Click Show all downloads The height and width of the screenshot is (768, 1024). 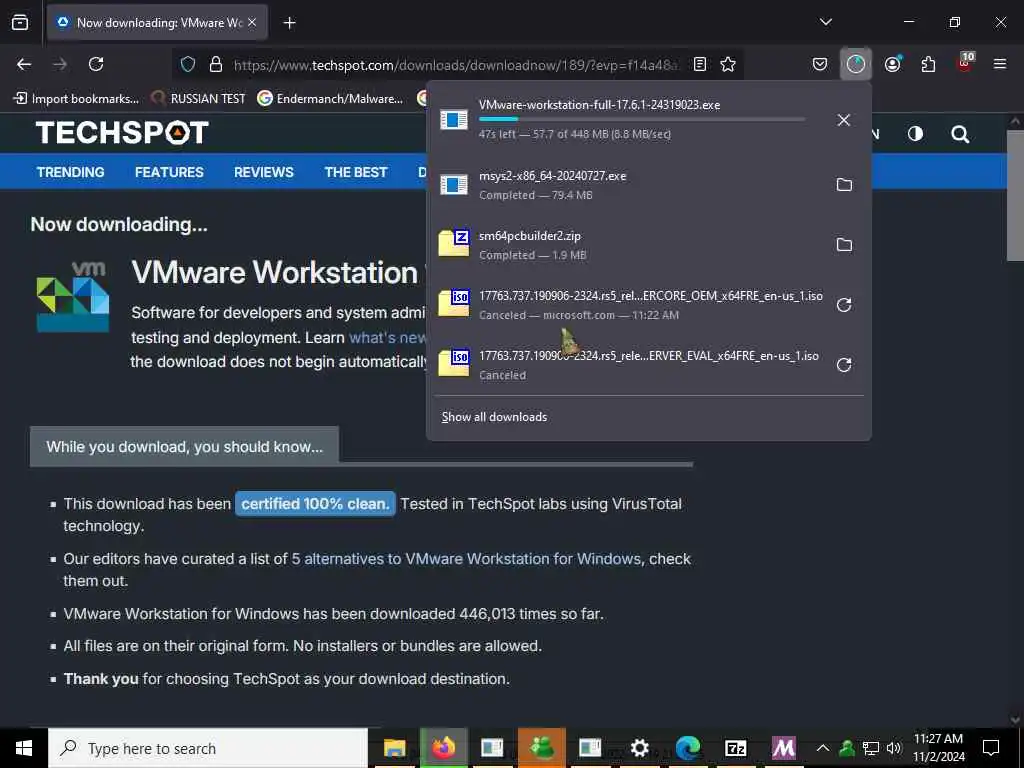494,417
